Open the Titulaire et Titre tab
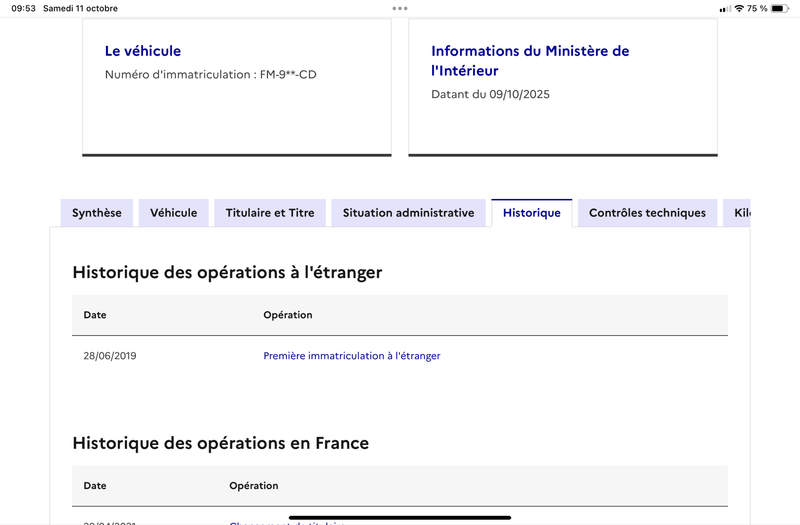 pos(270,213)
